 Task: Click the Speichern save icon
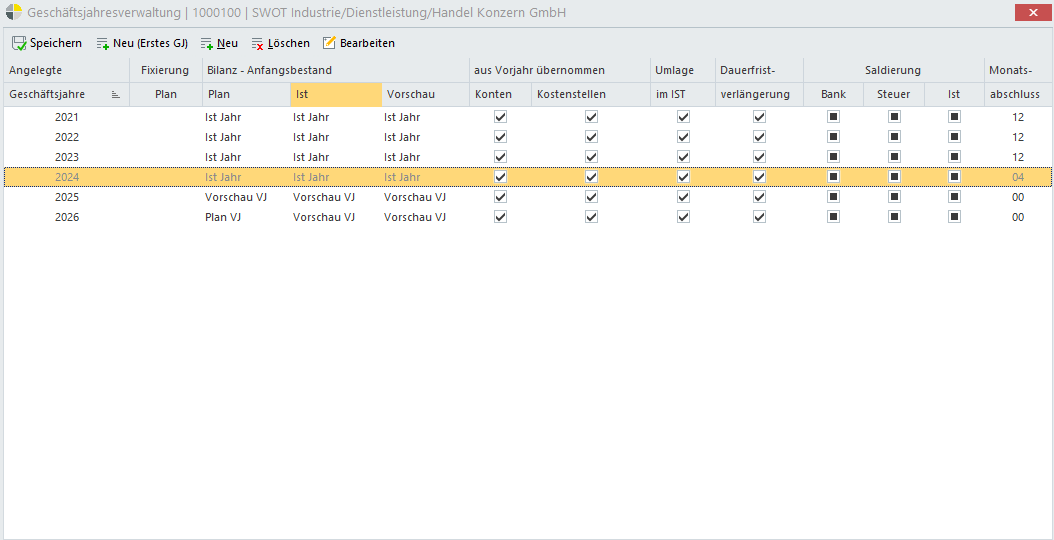coord(19,44)
